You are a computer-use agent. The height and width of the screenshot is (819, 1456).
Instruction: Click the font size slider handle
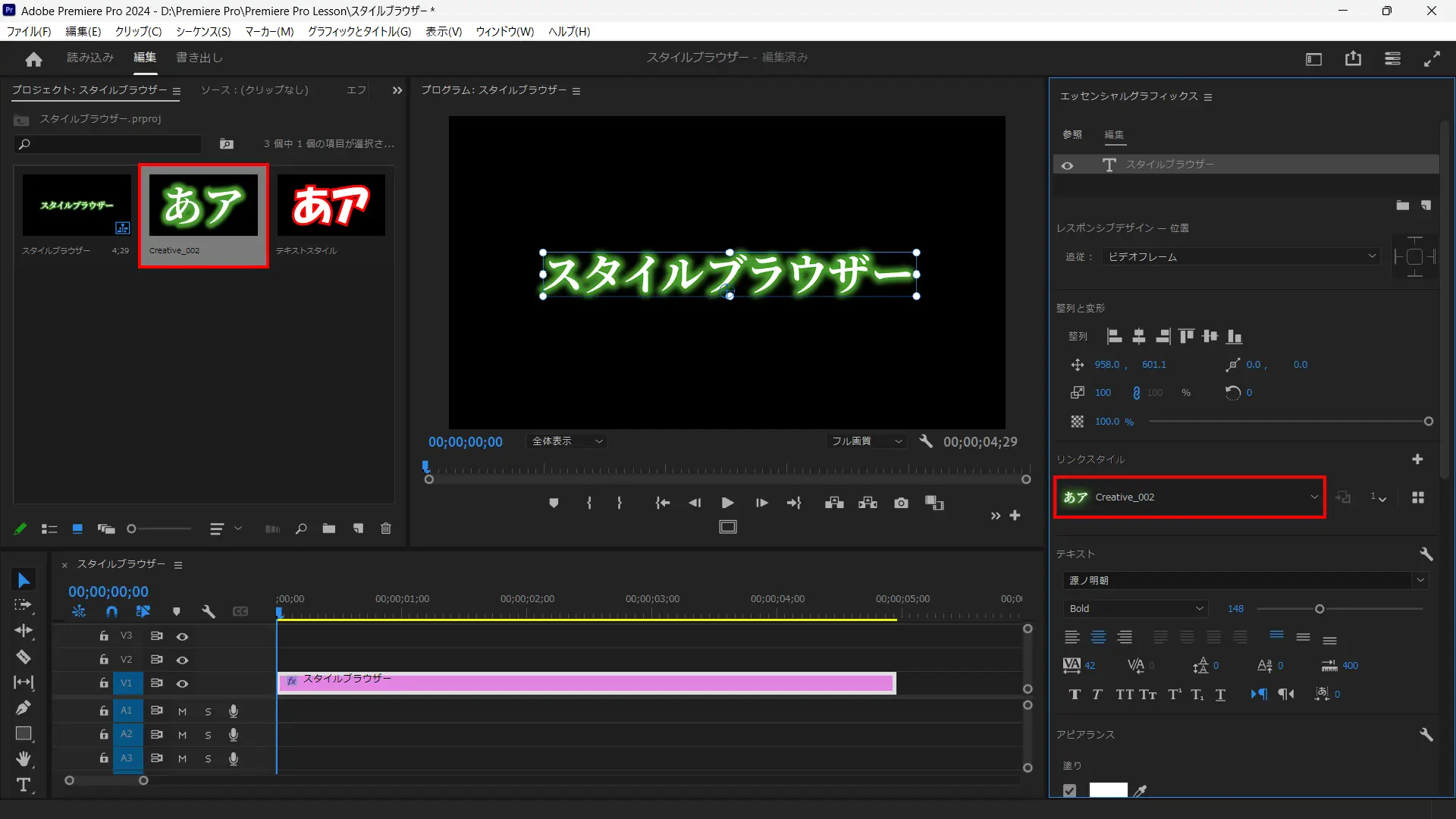[1319, 609]
